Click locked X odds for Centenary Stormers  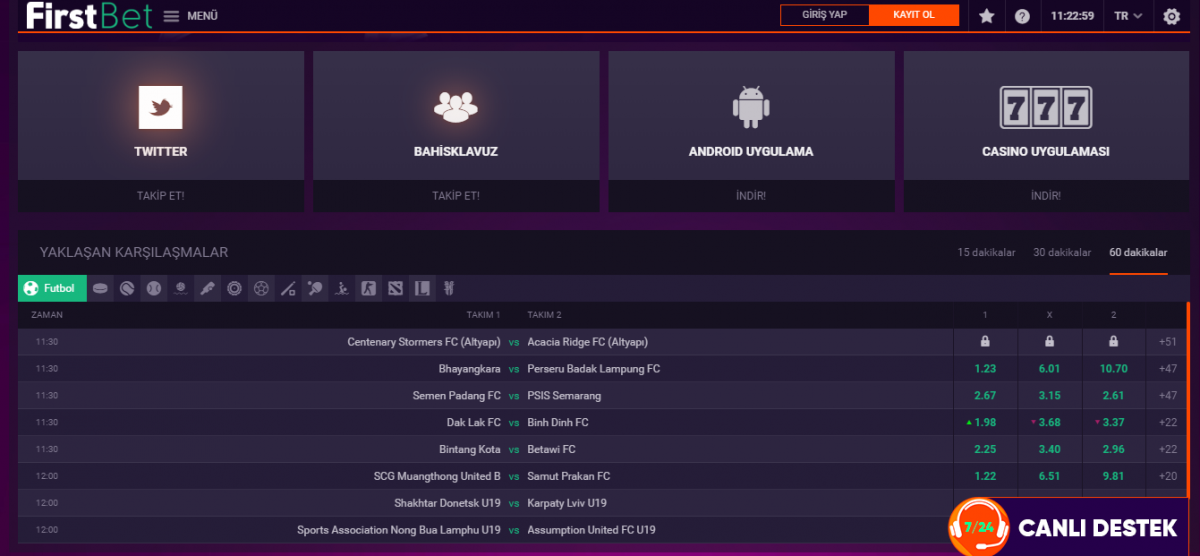coord(1049,342)
